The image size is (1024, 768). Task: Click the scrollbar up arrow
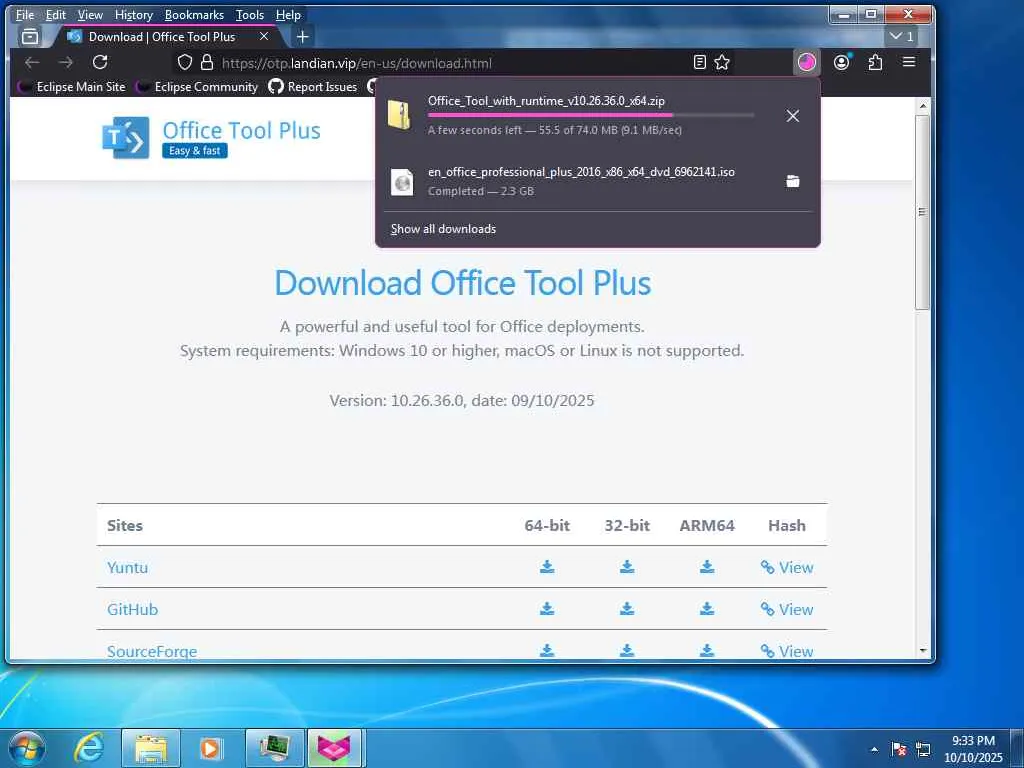coord(923,105)
